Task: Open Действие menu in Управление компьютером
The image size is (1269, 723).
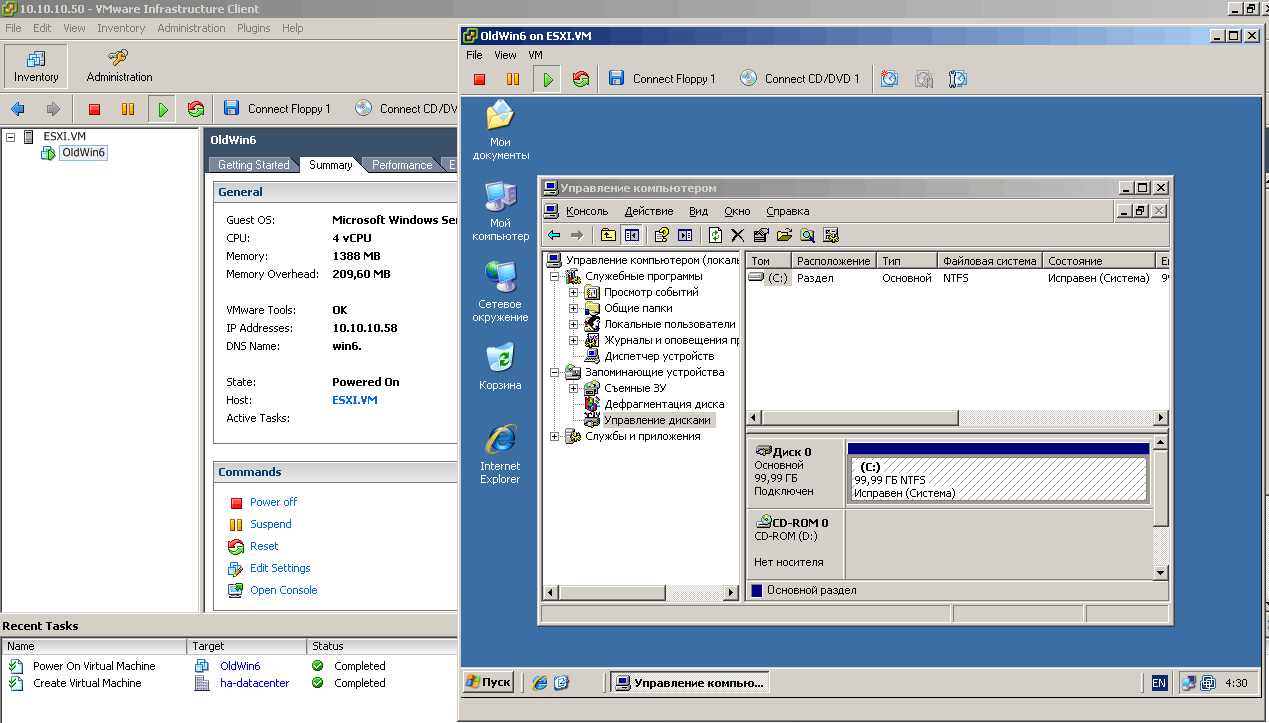Action: click(648, 211)
